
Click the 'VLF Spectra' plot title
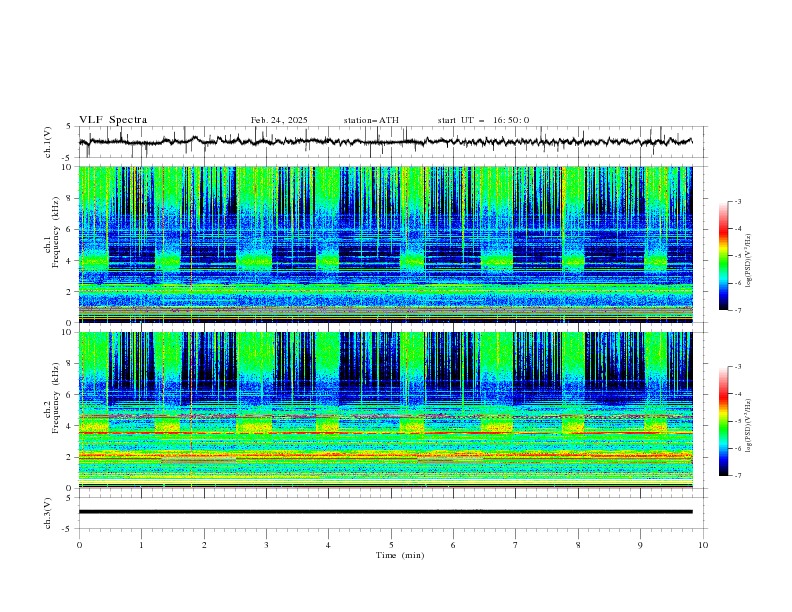(x=113, y=120)
